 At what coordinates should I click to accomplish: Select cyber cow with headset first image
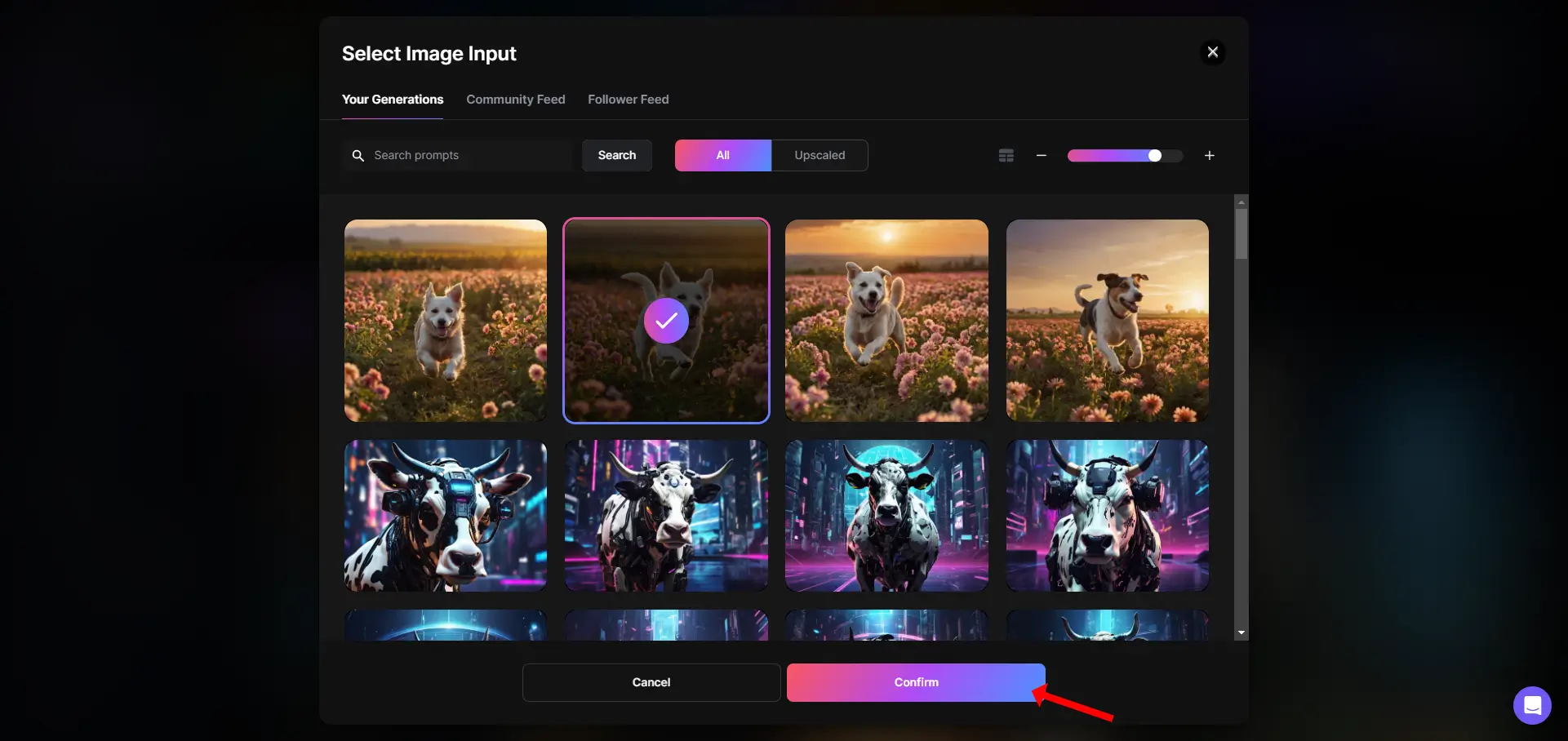[446, 516]
